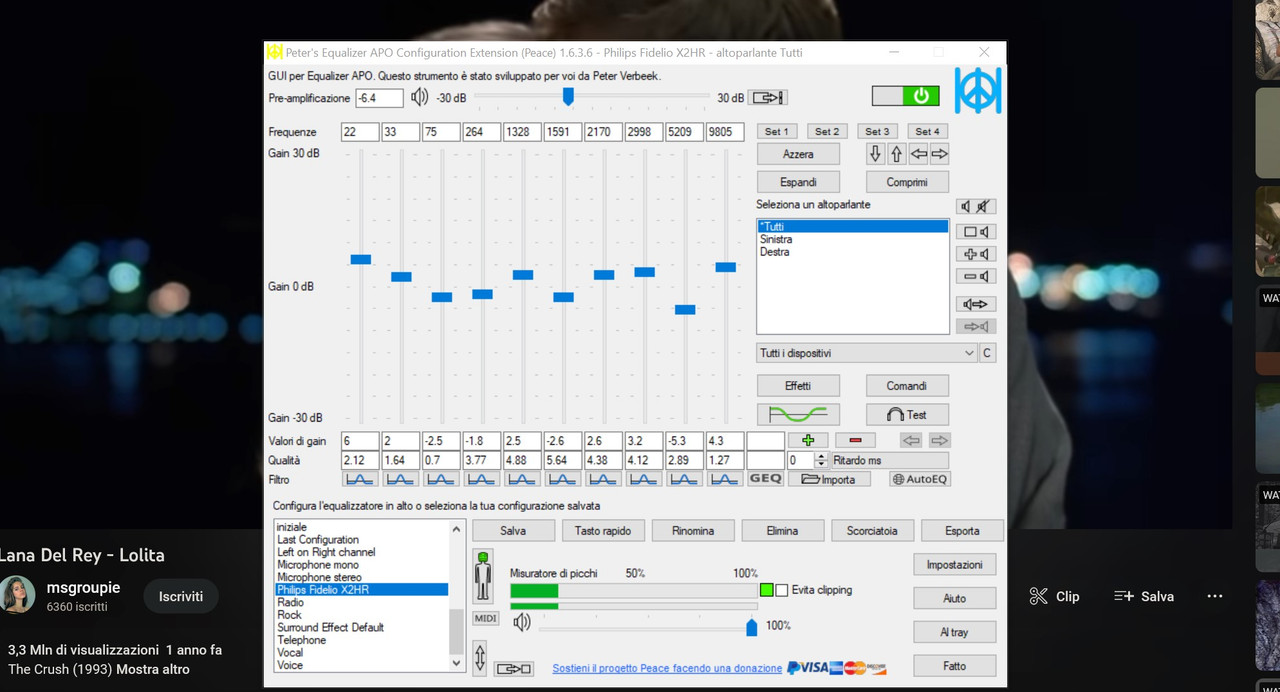Open the Tutti i dispositivi dropdown
Viewport: 1280px width, 692px height.
pos(866,353)
